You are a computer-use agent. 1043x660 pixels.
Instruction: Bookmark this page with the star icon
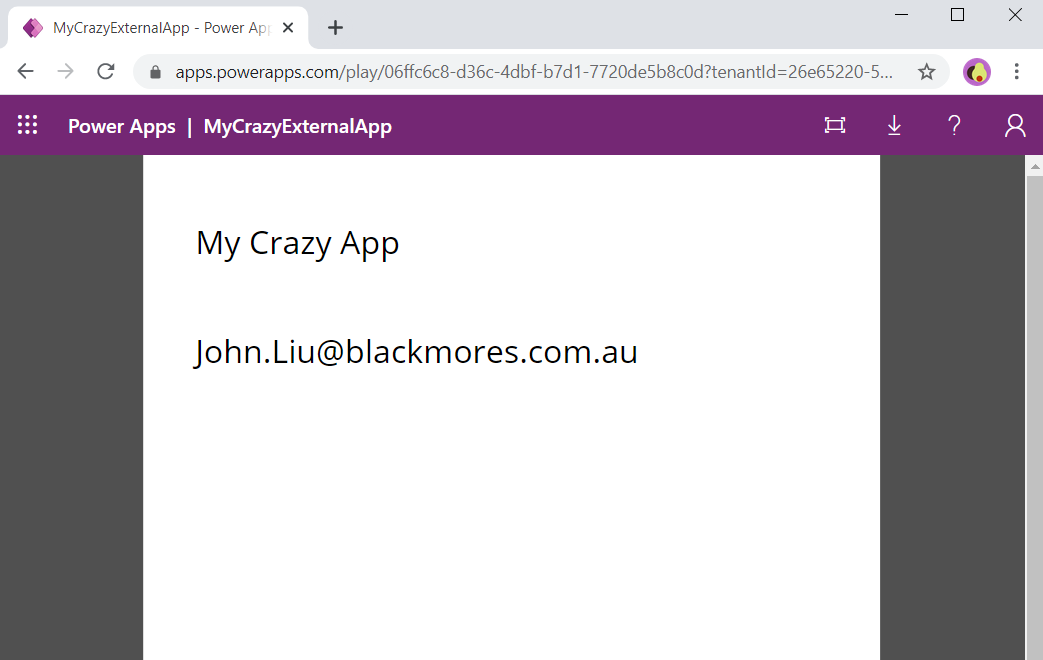[x=926, y=72]
